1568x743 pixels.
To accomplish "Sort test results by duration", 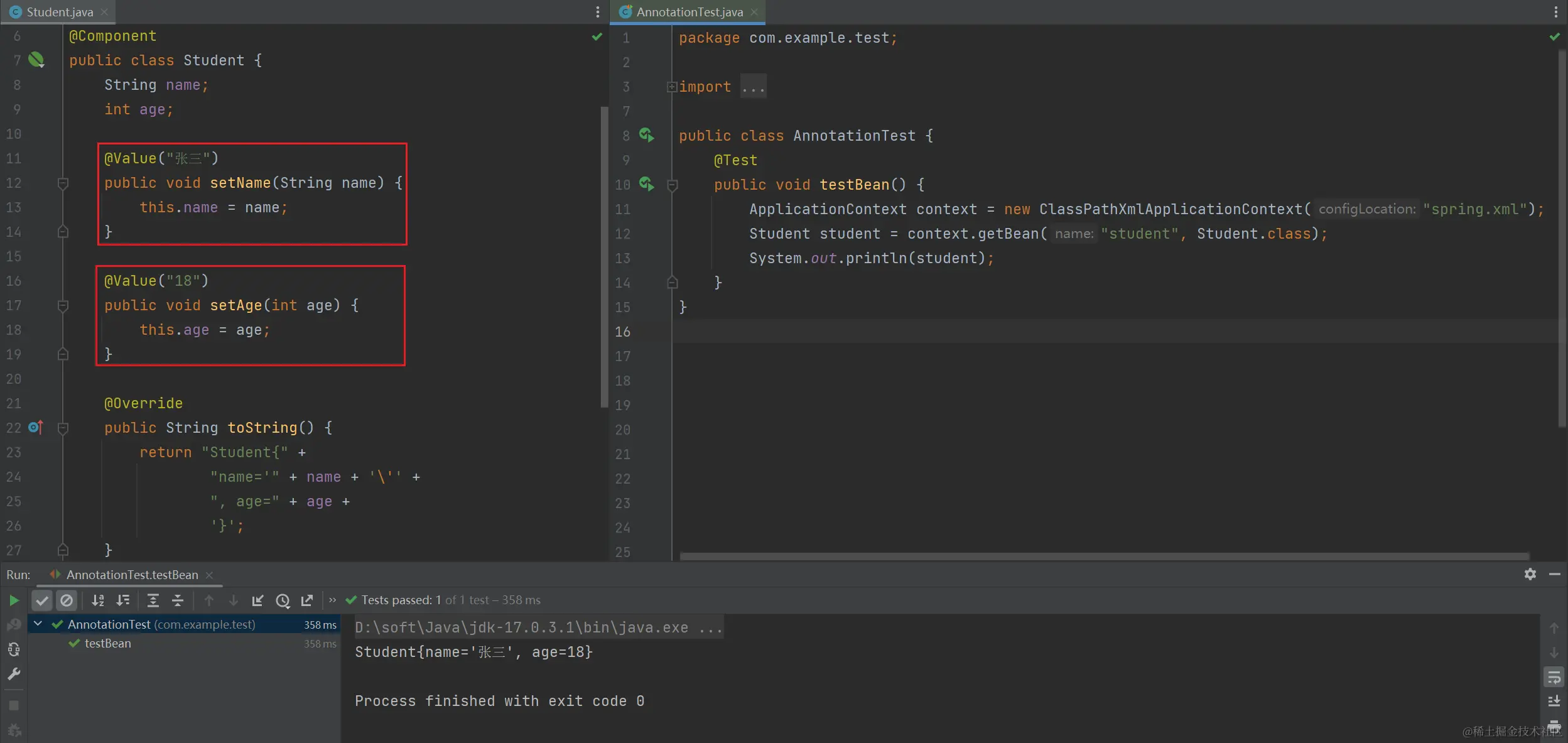I will 123,600.
